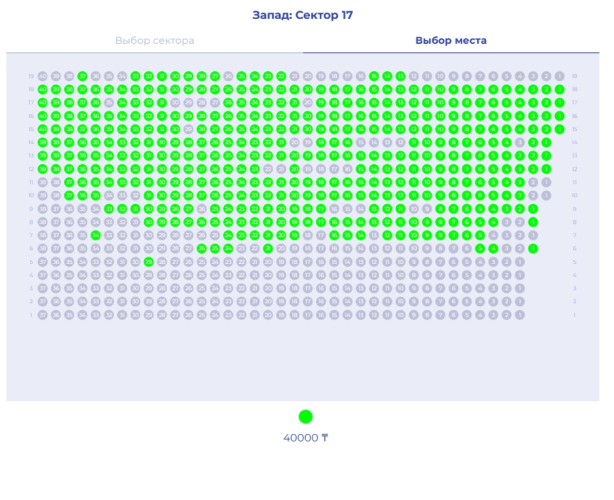Select green seat 37 in row 19
The image size is (614, 500).
coord(82,76)
